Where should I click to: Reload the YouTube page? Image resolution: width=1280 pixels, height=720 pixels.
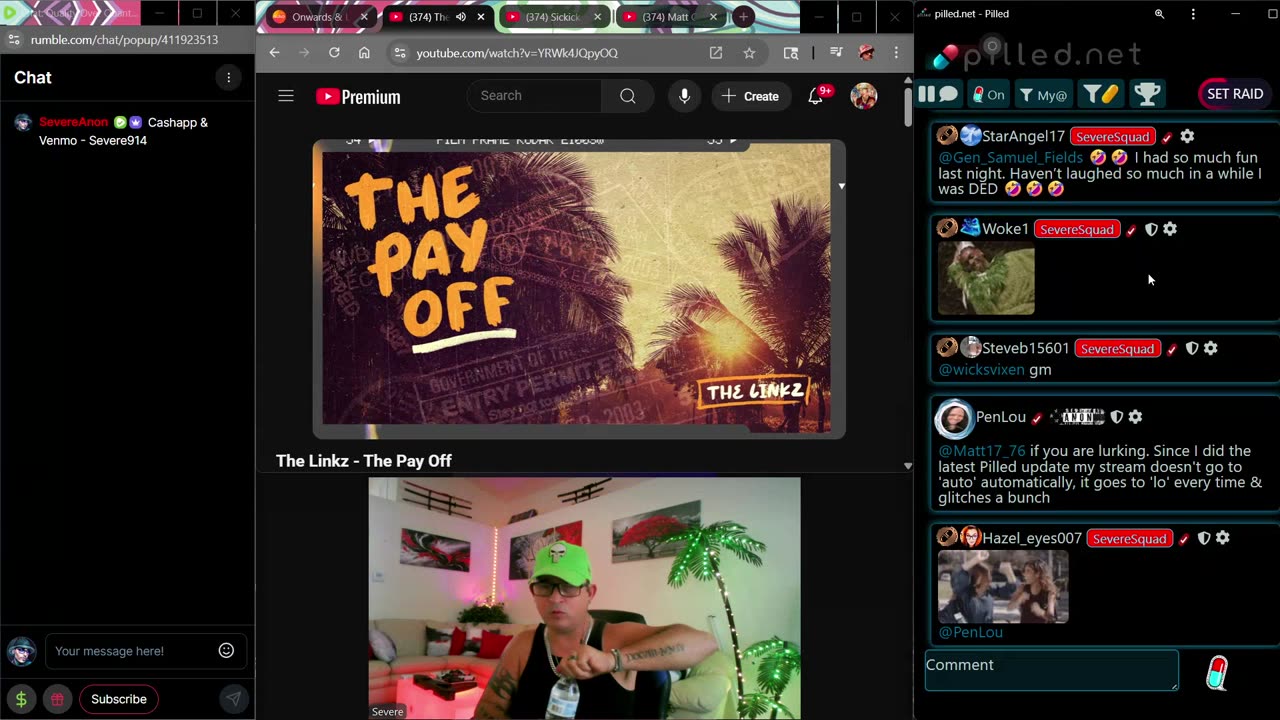[334, 53]
